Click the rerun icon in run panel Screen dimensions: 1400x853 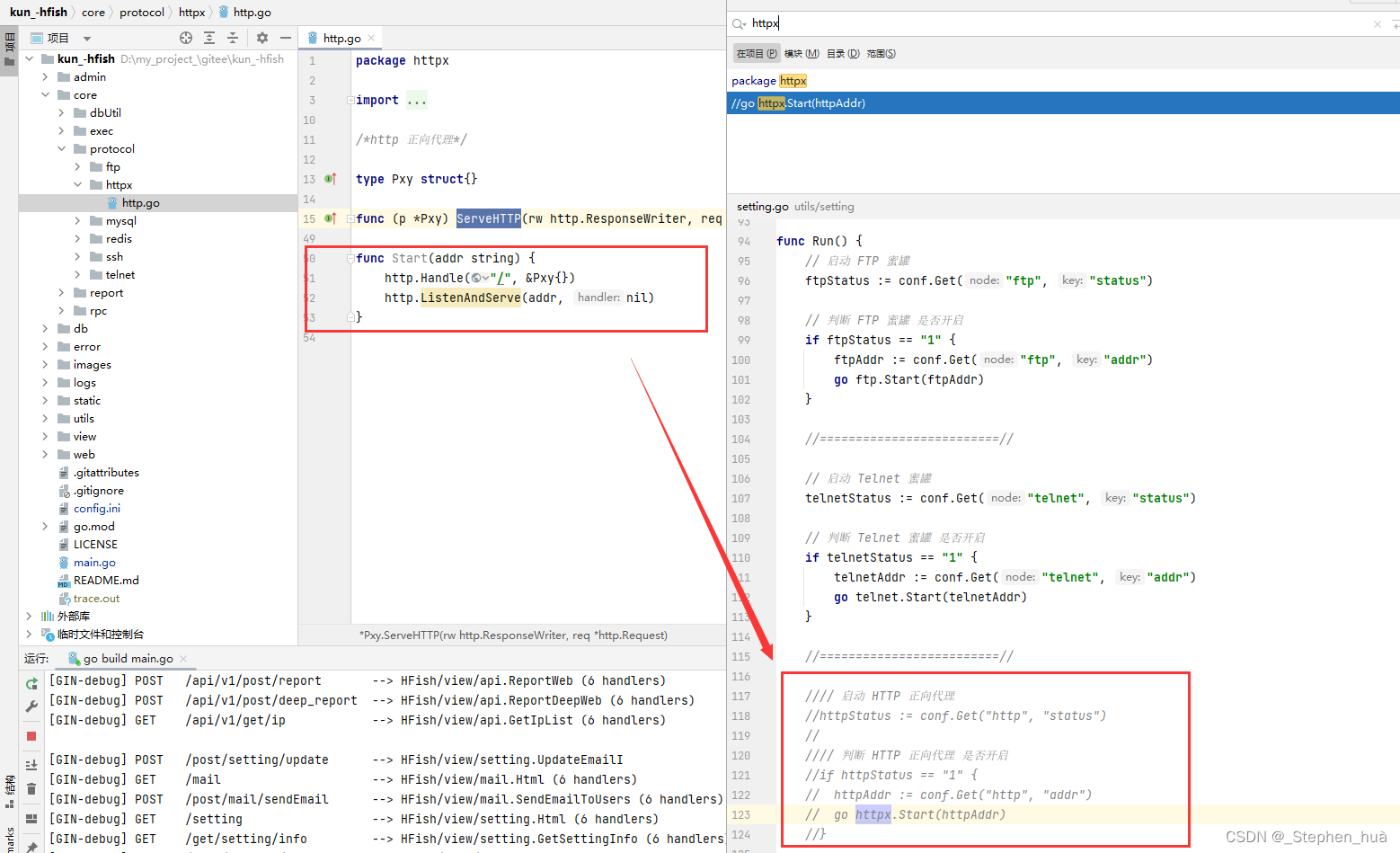coord(31,684)
